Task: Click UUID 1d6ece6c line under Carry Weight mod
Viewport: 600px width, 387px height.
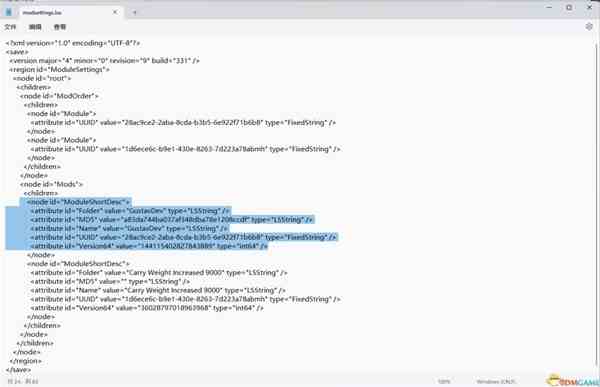Action: pos(185,299)
